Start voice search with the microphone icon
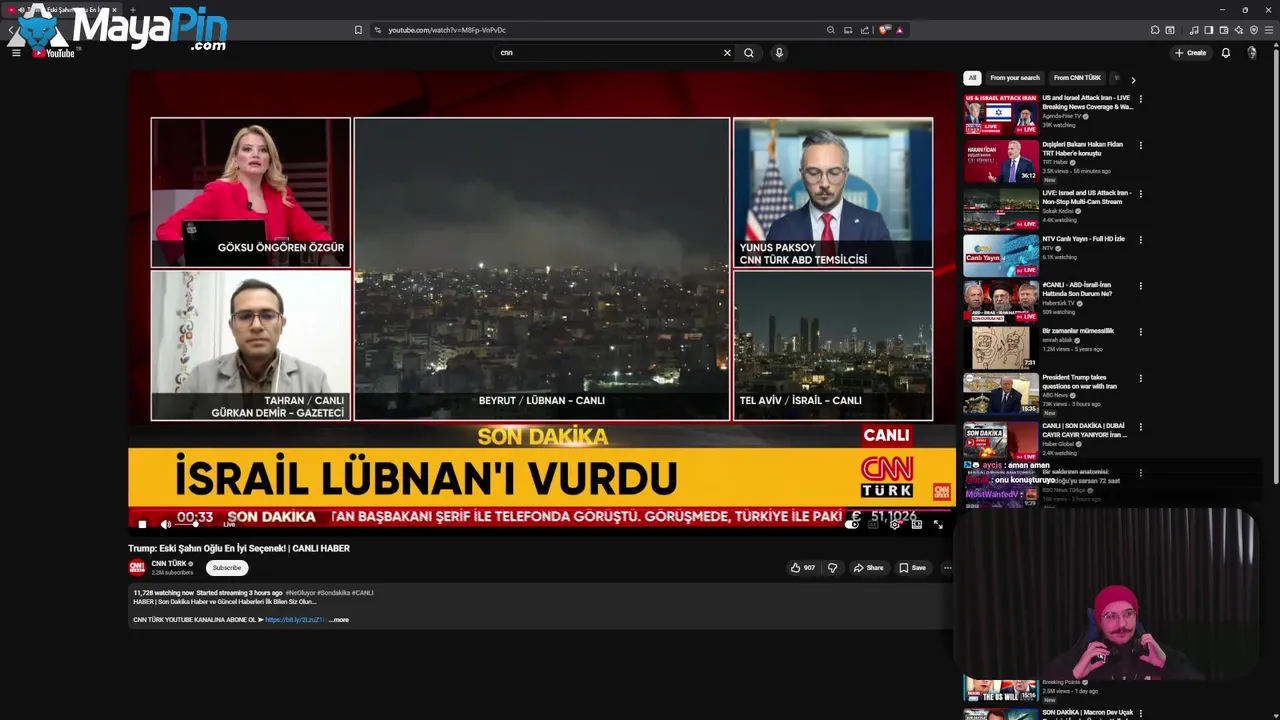The width and height of the screenshot is (1280, 720). pos(779,53)
